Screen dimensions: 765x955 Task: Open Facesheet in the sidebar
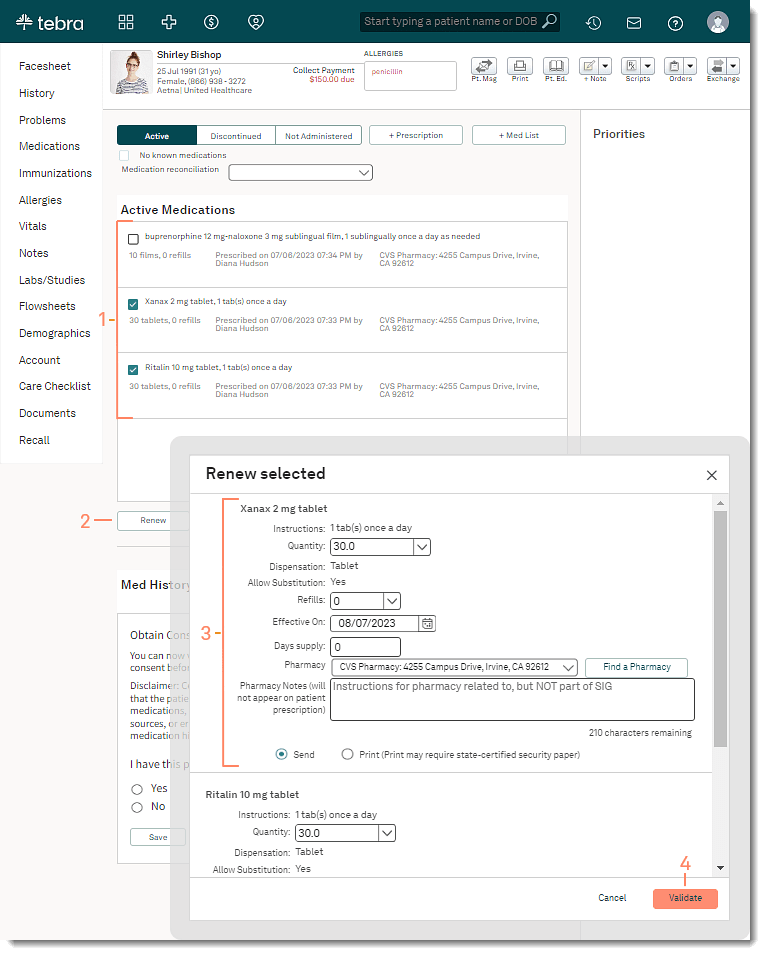coord(44,66)
